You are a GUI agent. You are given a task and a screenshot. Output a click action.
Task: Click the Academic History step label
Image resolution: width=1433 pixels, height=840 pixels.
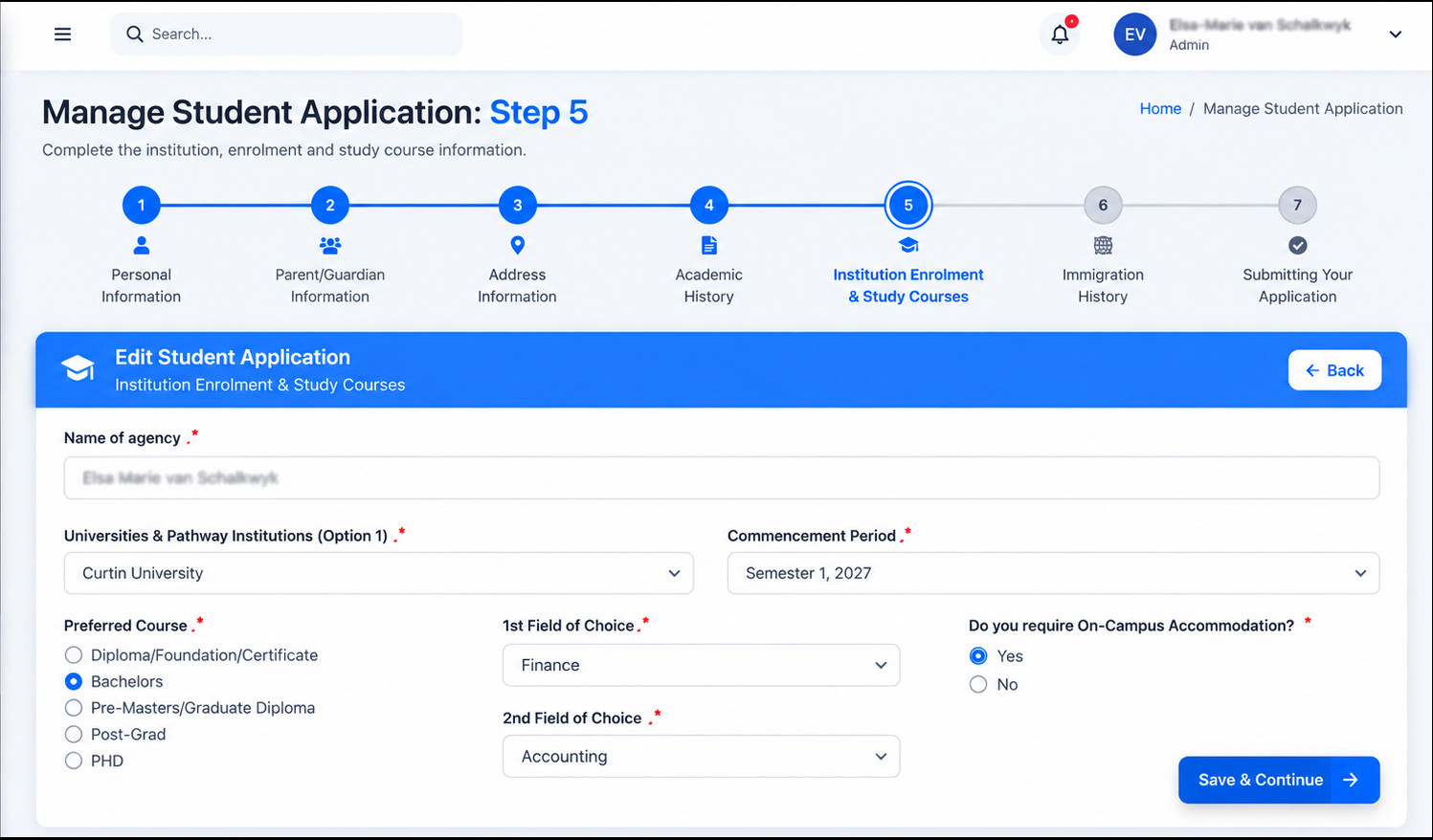coord(709,285)
